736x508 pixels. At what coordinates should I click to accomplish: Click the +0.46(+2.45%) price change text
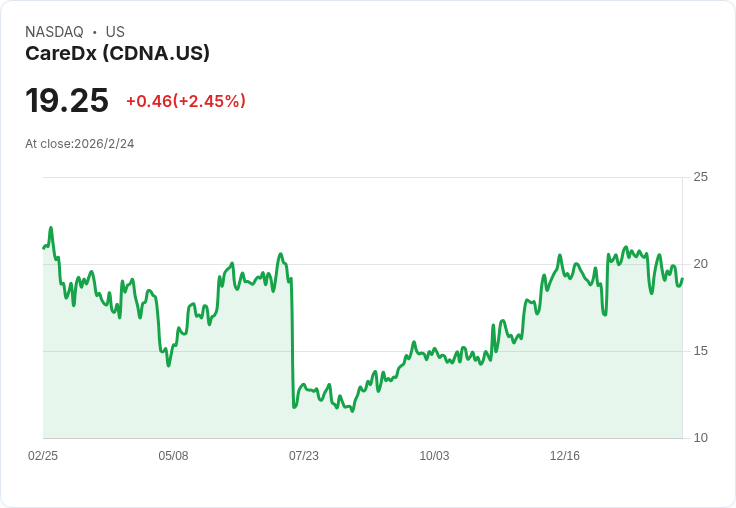[x=186, y=101]
